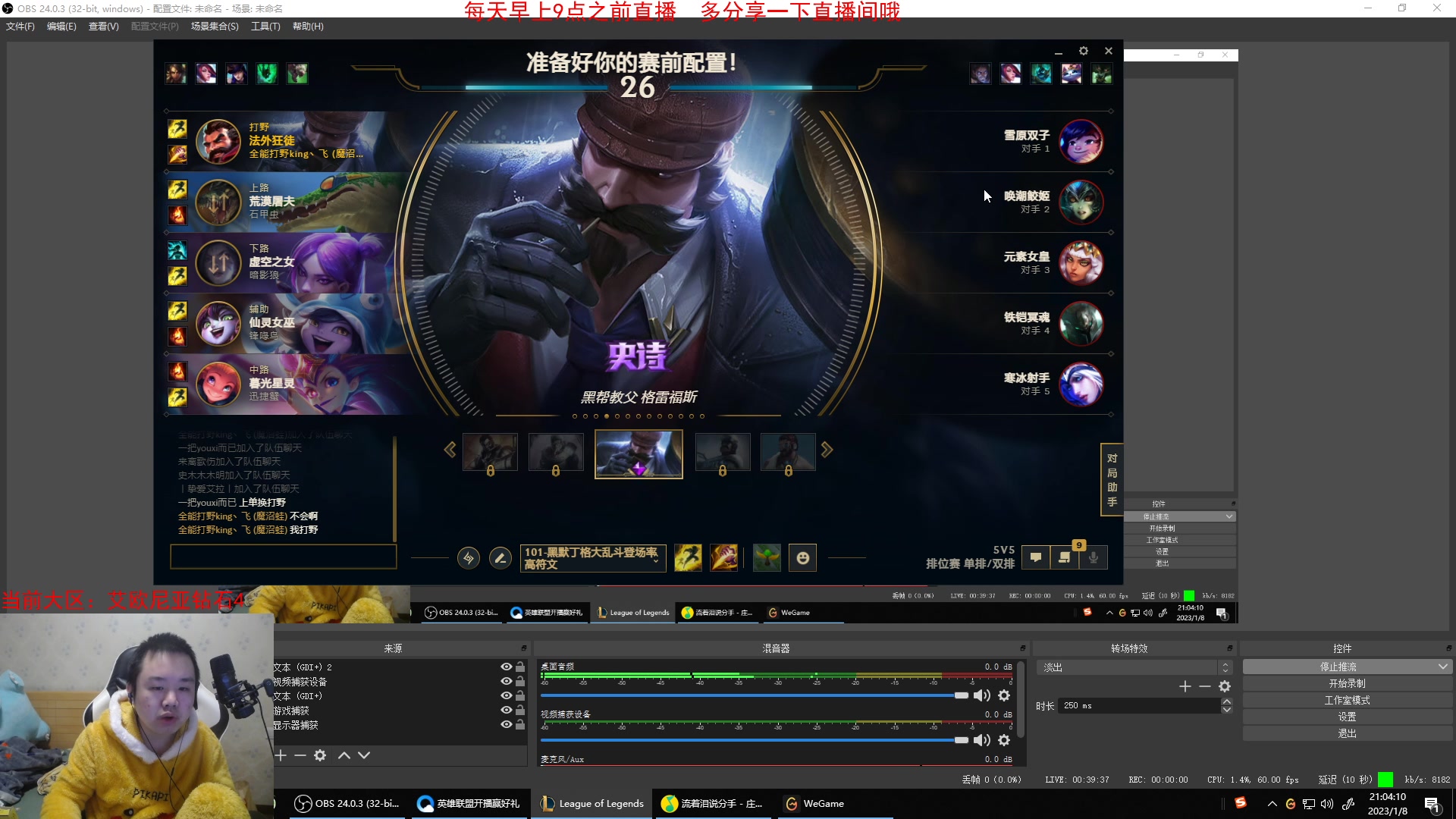Enable 工作室模式
The image size is (1456, 819).
coord(1347,700)
